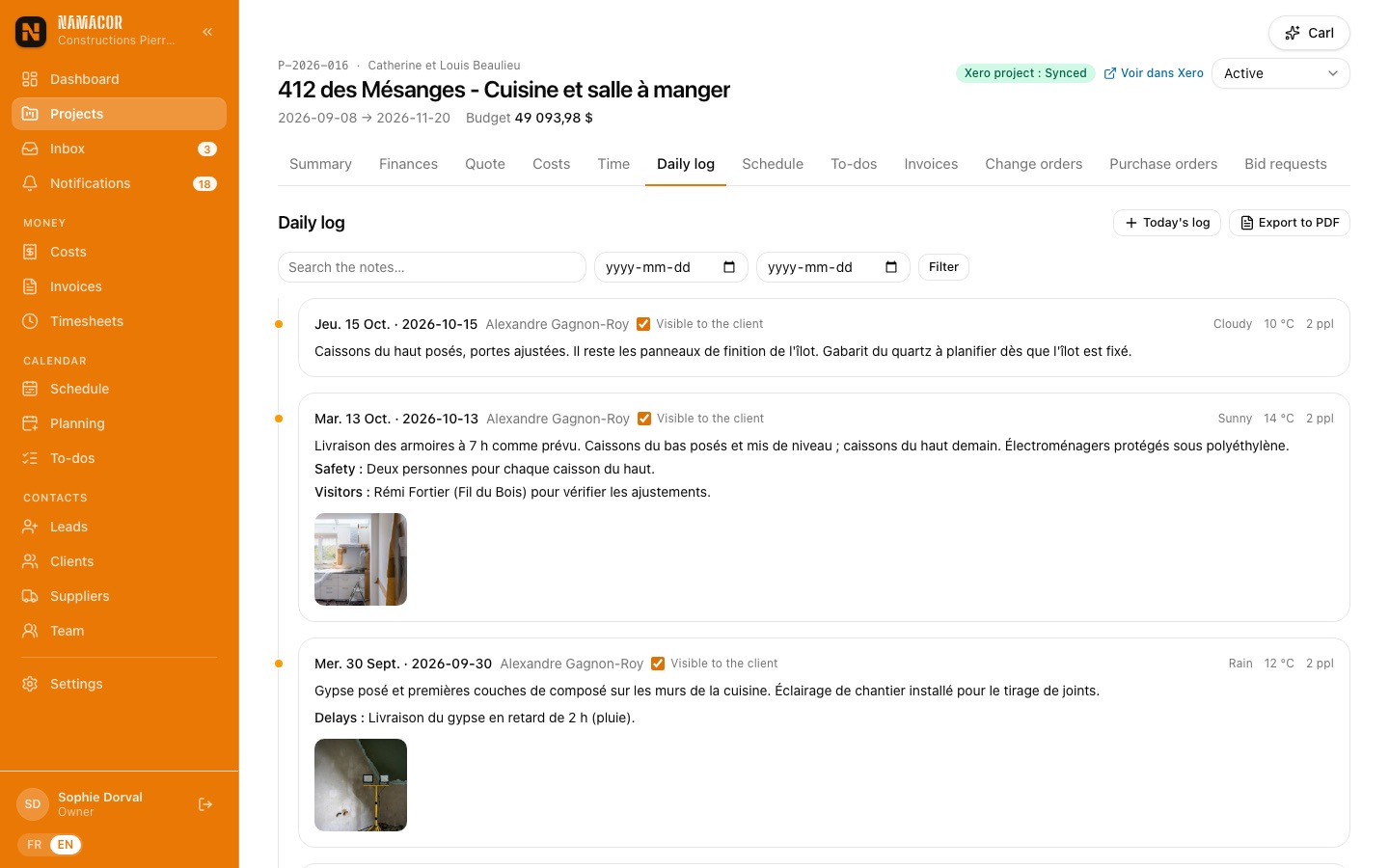Open Settings via the gear icon
The width and height of the screenshot is (1389, 868).
pos(30,684)
